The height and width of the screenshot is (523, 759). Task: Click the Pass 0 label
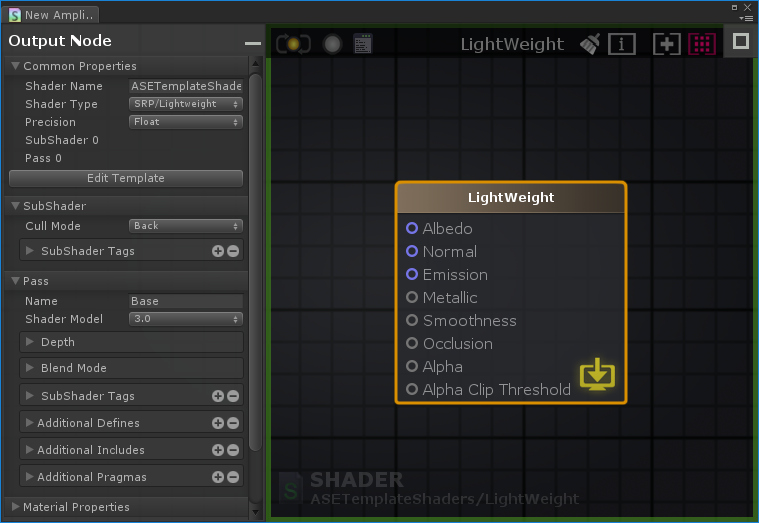tap(43, 158)
